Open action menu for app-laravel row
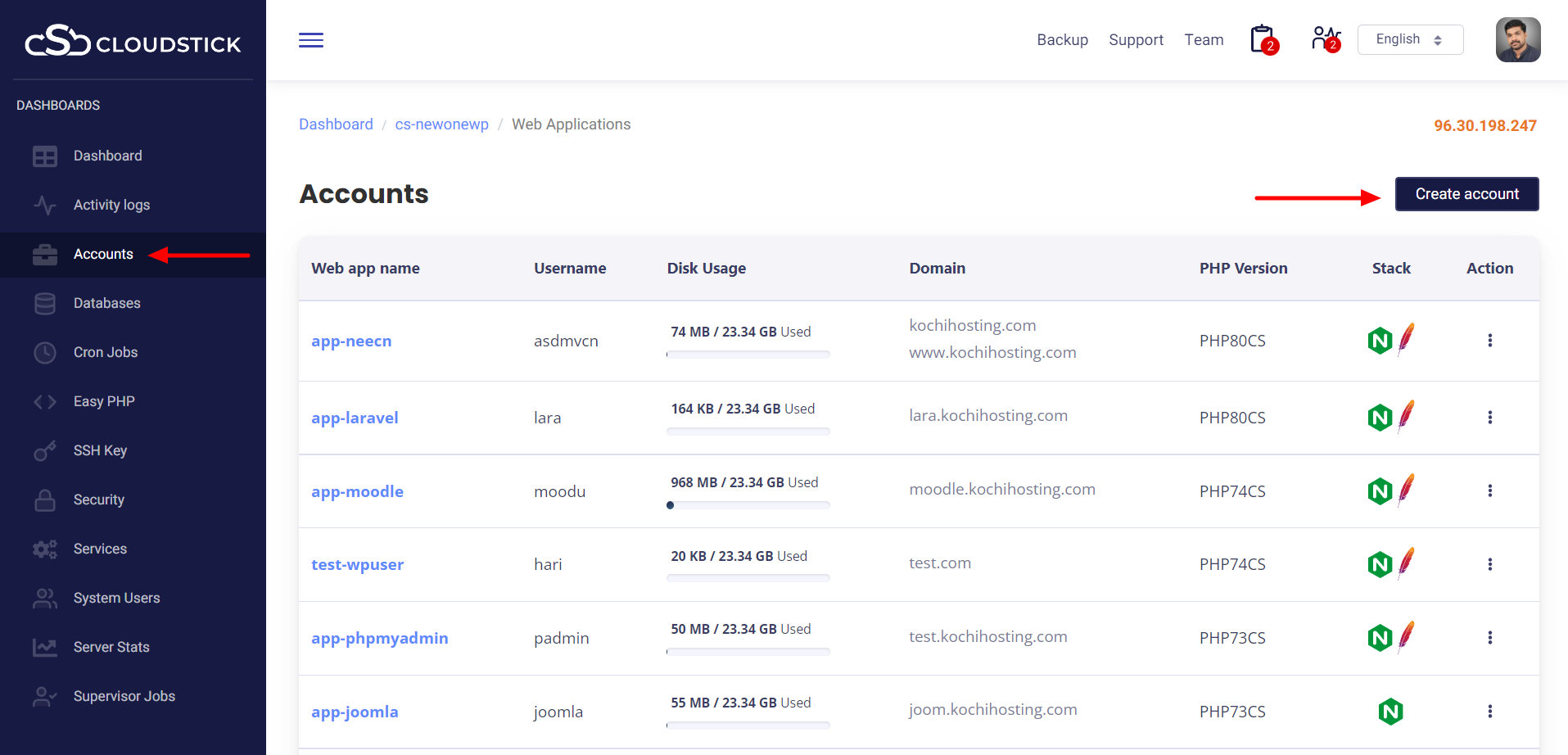The width and height of the screenshot is (1568, 755). click(x=1489, y=418)
